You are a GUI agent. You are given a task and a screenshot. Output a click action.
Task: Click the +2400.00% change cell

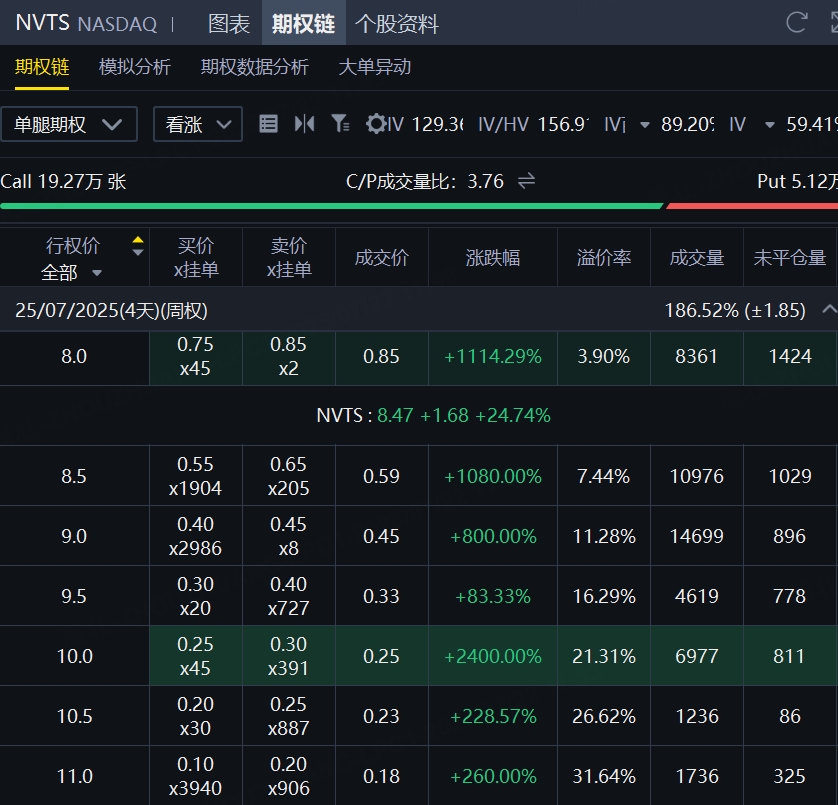click(x=493, y=656)
